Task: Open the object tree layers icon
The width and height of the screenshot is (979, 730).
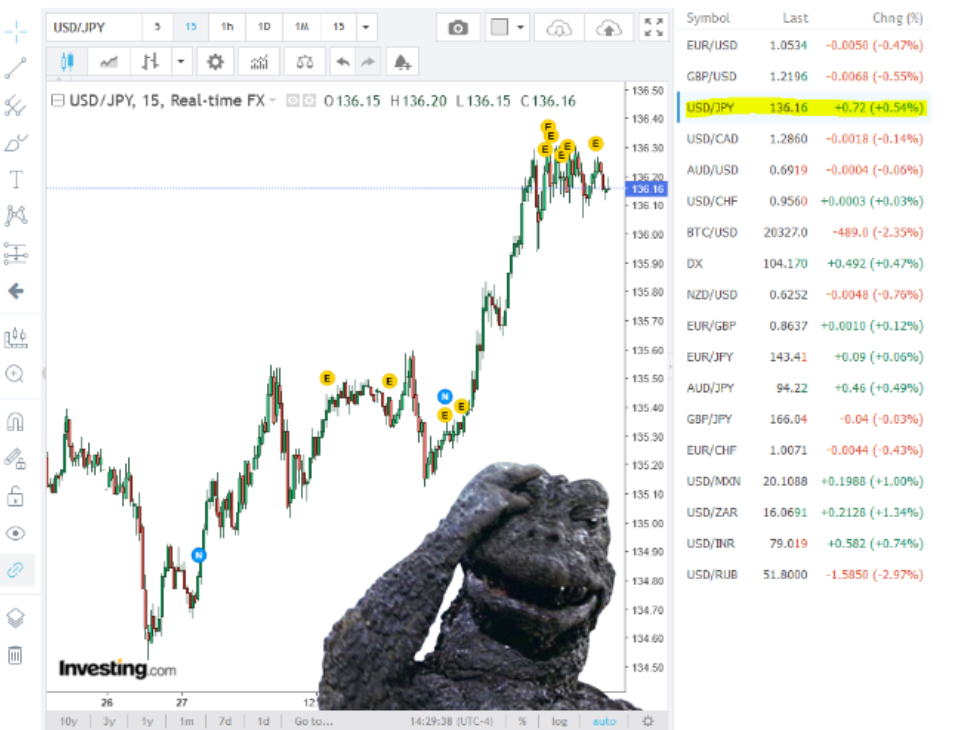Action: [x=16, y=618]
